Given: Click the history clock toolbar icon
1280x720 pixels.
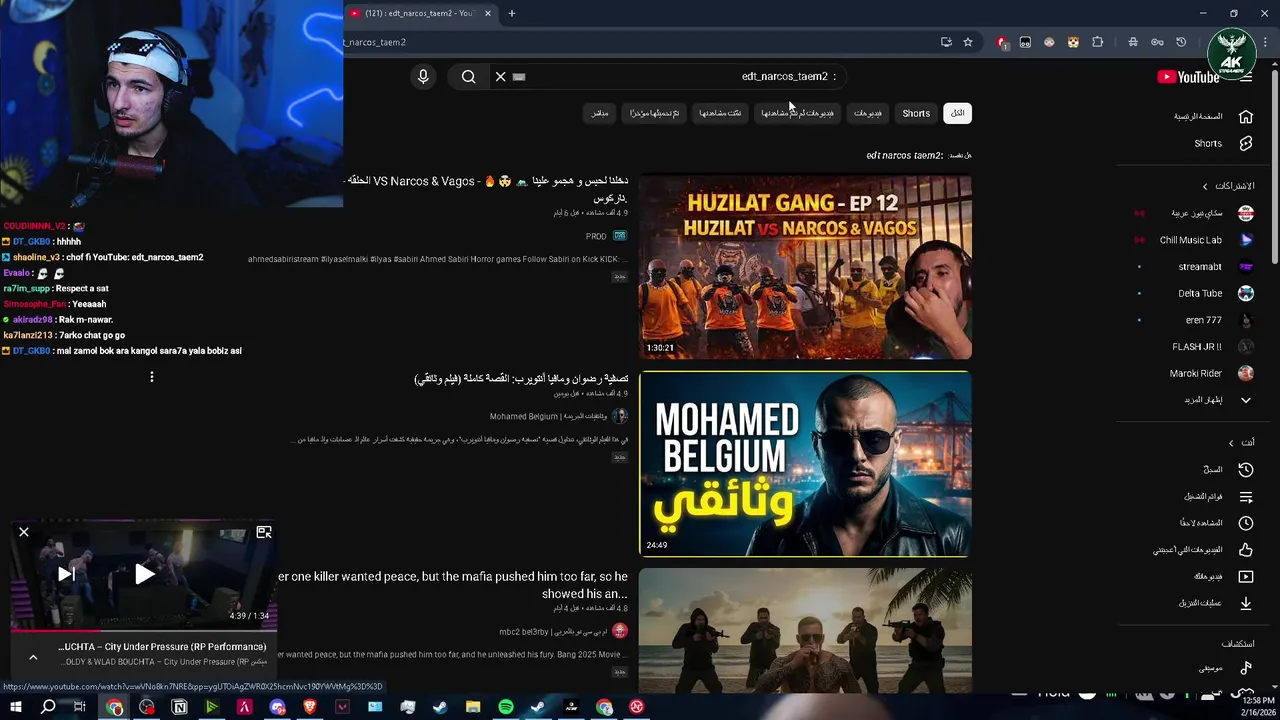Looking at the screenshot, I should (1181, 42).
